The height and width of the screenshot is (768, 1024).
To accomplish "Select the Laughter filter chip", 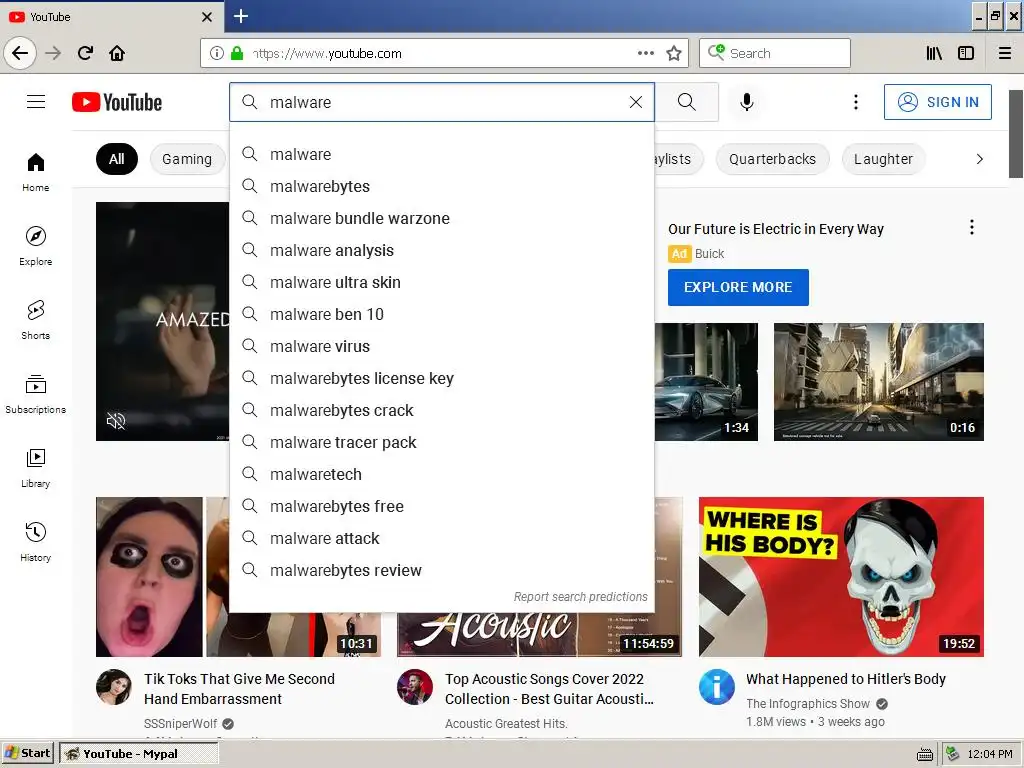I will 883,159.
